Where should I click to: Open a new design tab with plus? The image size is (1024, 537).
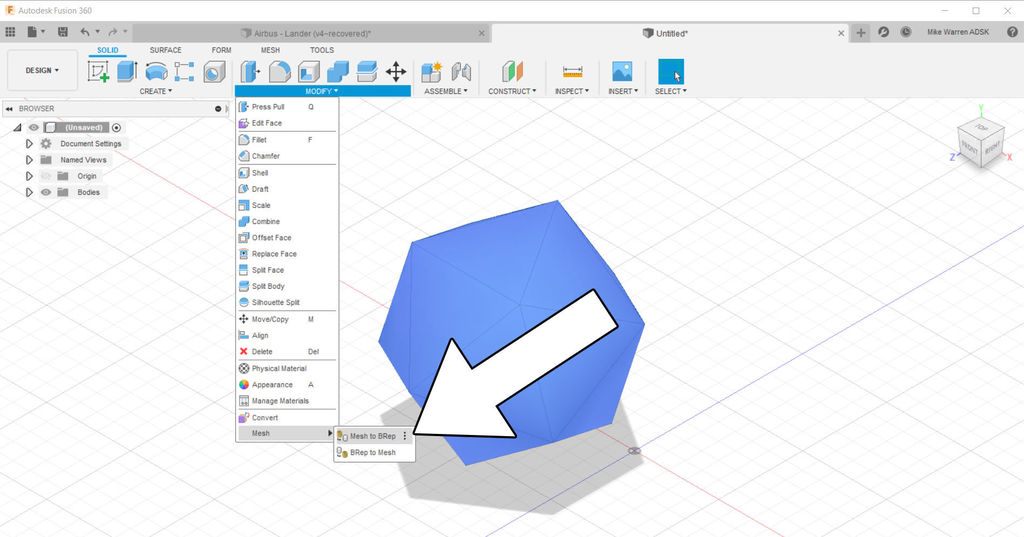861,33
